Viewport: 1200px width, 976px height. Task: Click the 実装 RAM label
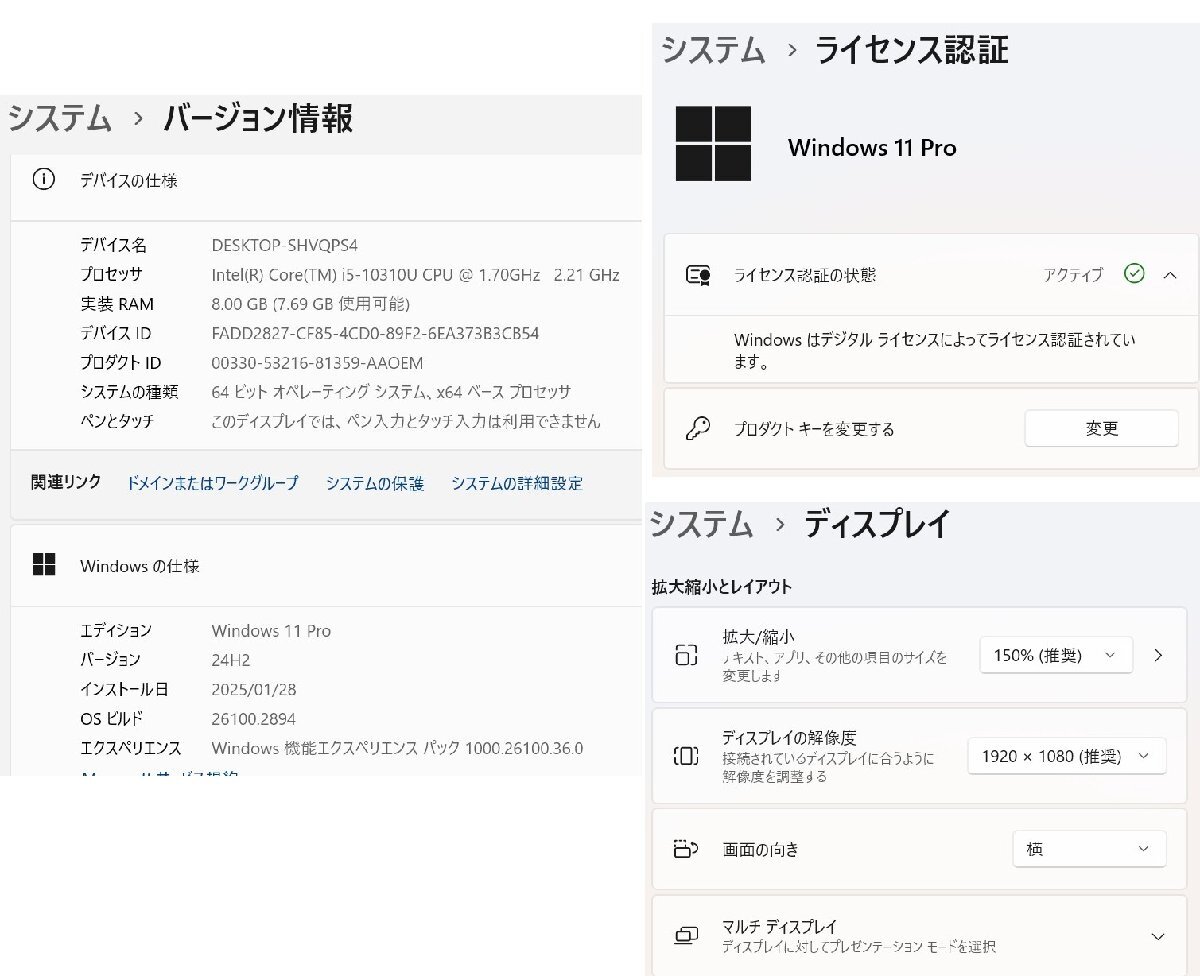click(x=117, y=304)
